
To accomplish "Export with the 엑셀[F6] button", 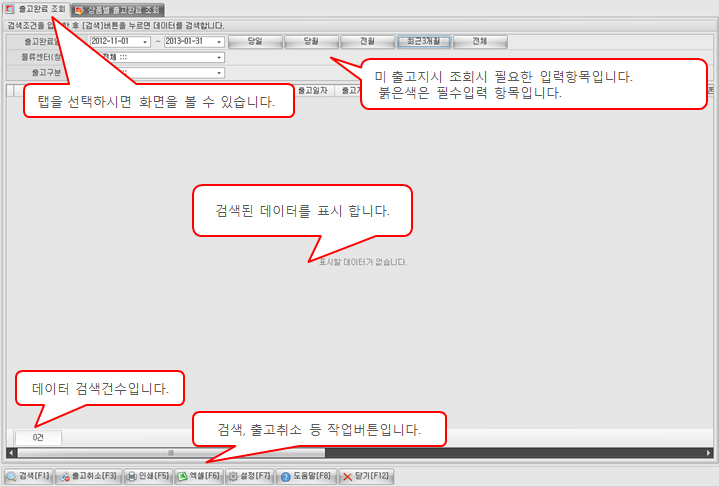I will (x=199, y=476).
